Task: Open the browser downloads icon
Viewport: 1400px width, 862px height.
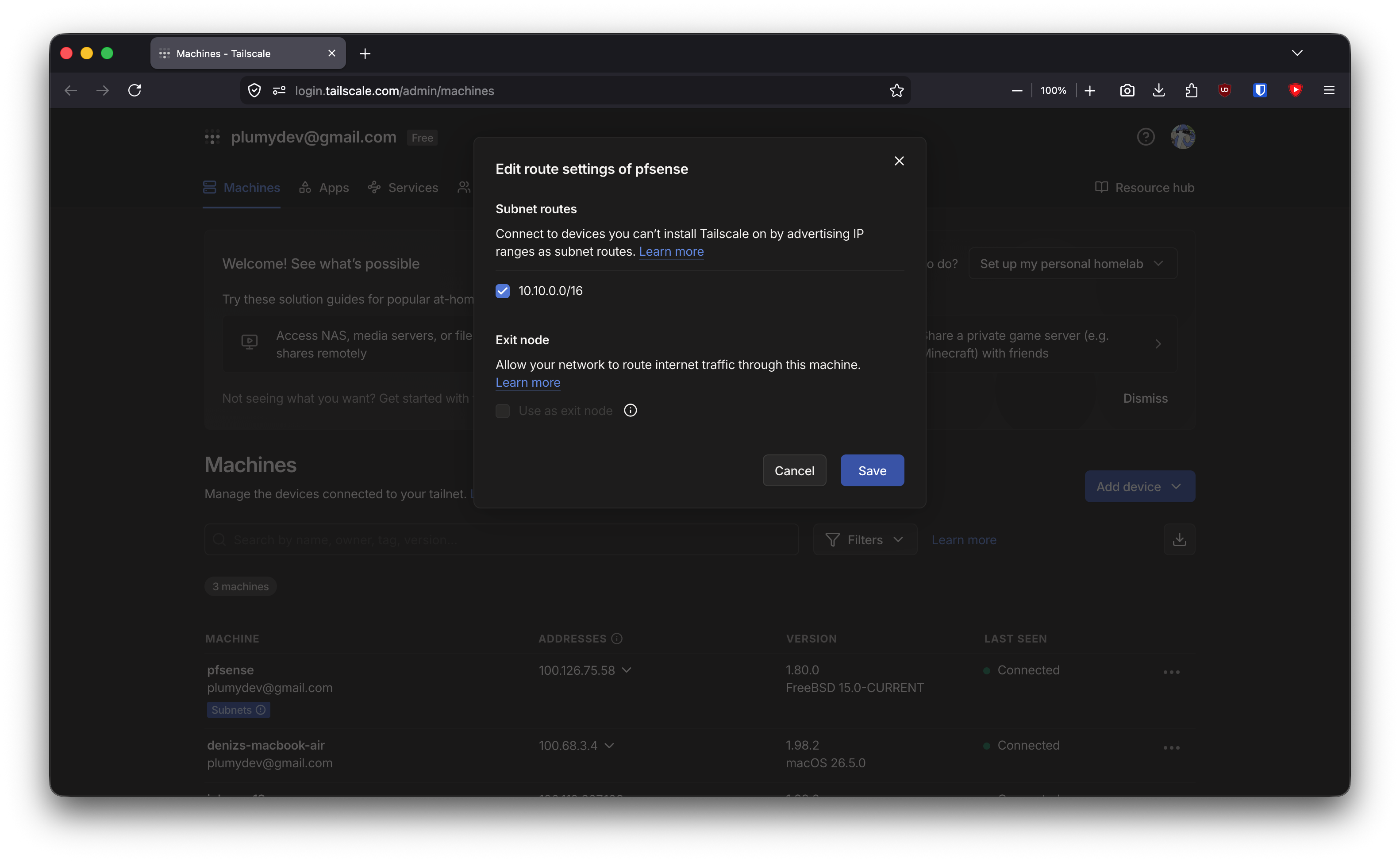Action: tap(1159, 90)
